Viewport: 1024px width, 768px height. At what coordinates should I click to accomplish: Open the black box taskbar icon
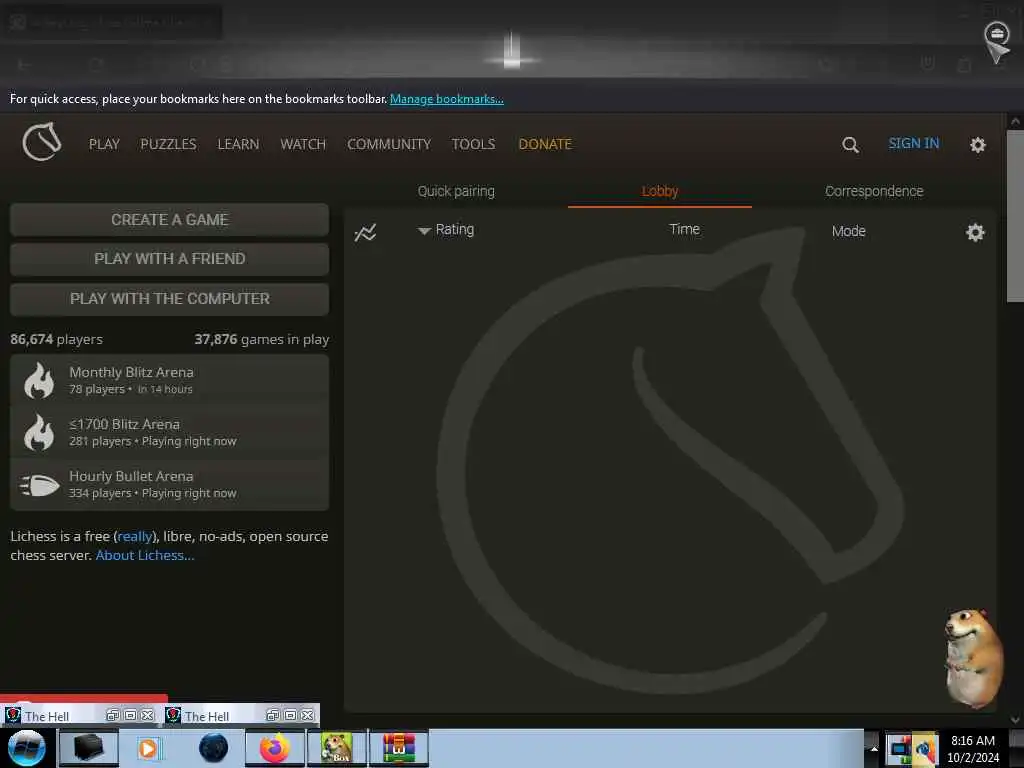tap(89, 748)
